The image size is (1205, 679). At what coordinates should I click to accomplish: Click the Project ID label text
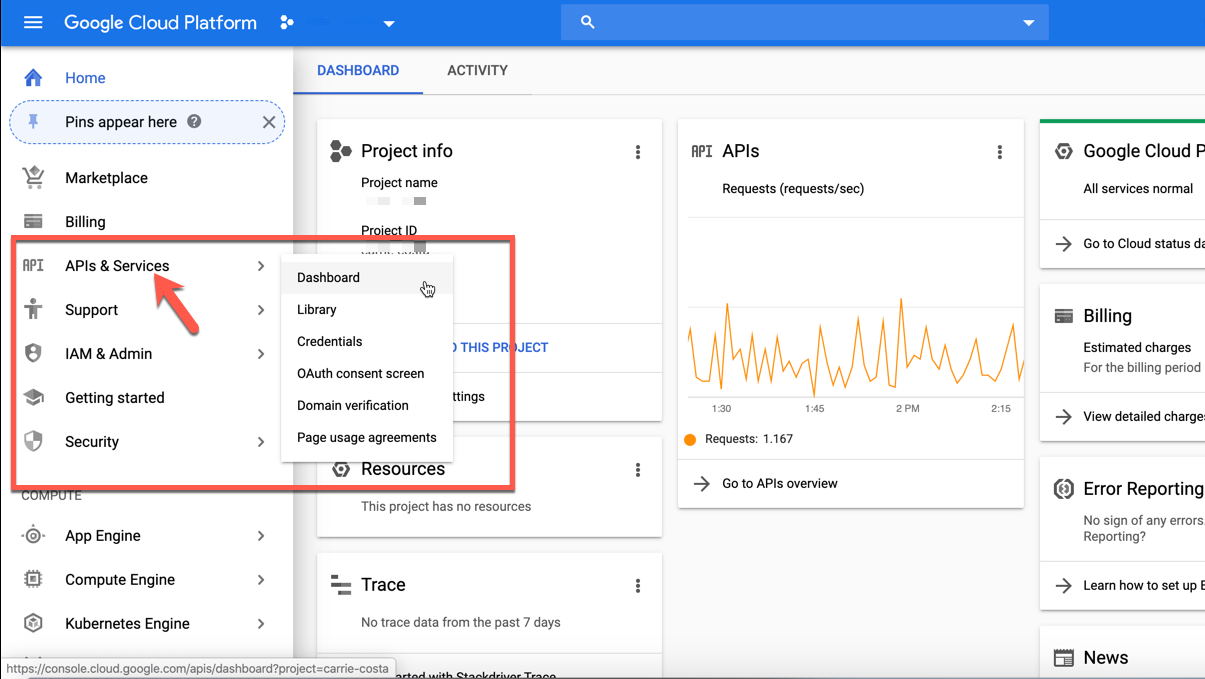(389, 231)
